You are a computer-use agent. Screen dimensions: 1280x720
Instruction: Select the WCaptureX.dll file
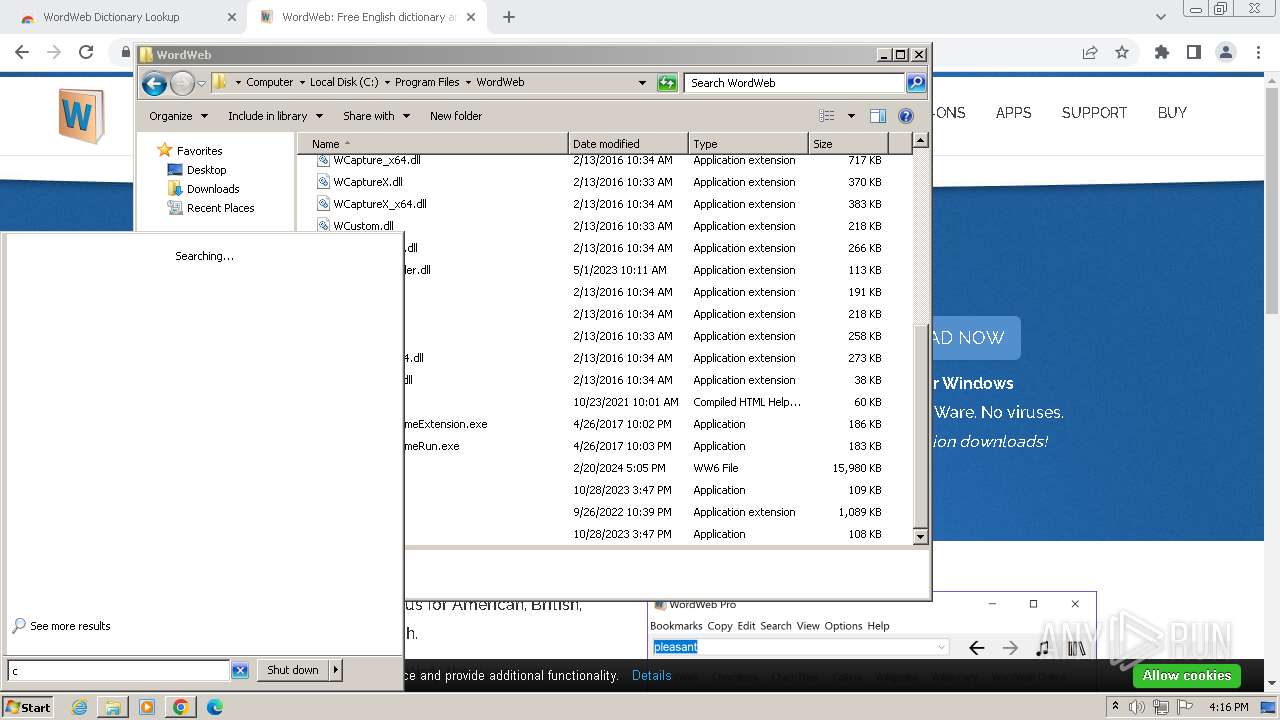tap(368, 182)
